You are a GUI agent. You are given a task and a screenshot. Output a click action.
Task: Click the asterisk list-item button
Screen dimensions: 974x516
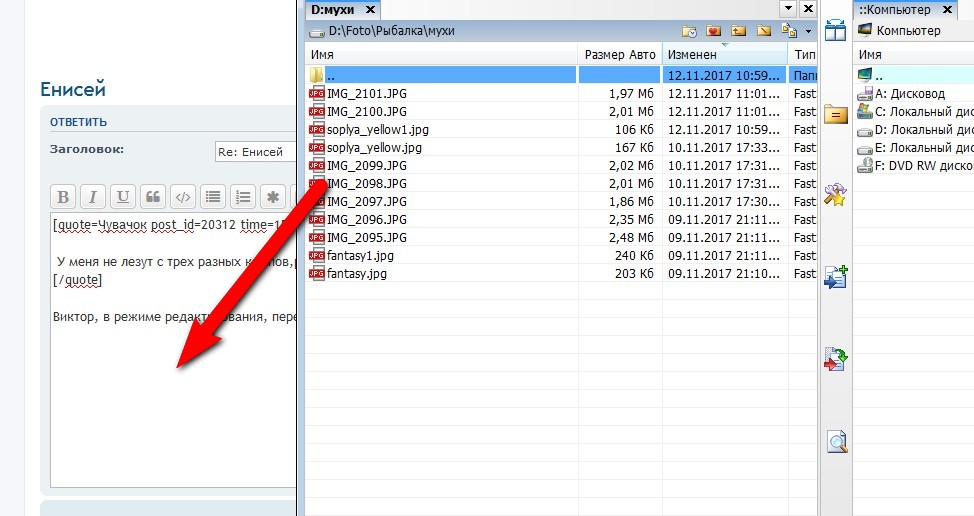[272, 197]
